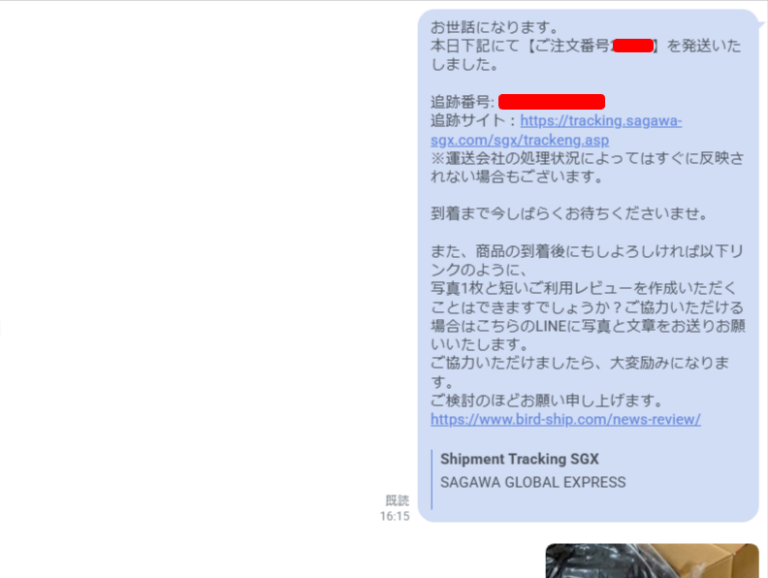Click the 既読 read status label

click(x=397, y=500)
